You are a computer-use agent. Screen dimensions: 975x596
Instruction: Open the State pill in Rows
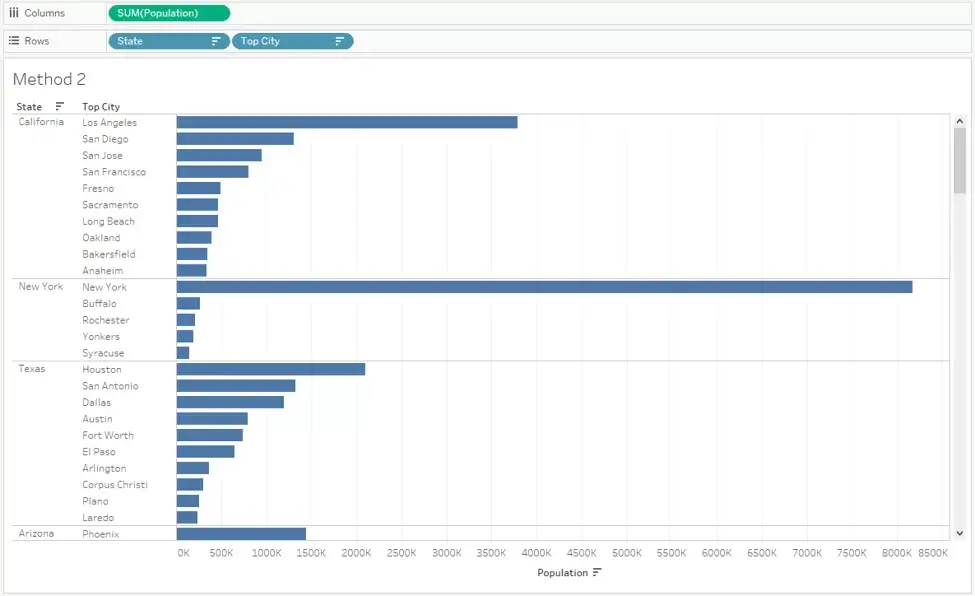click(x=169, y=41)
